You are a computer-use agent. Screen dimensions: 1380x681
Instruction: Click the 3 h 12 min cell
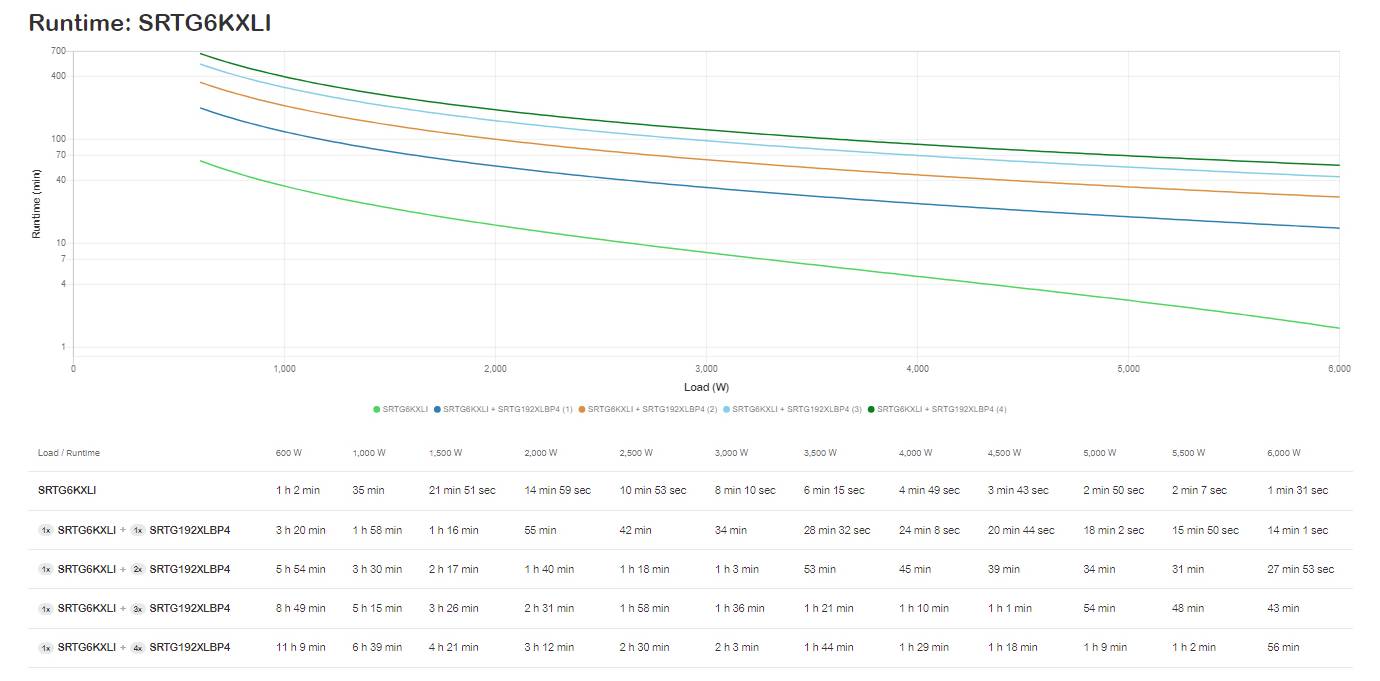[x=549, y=647]
